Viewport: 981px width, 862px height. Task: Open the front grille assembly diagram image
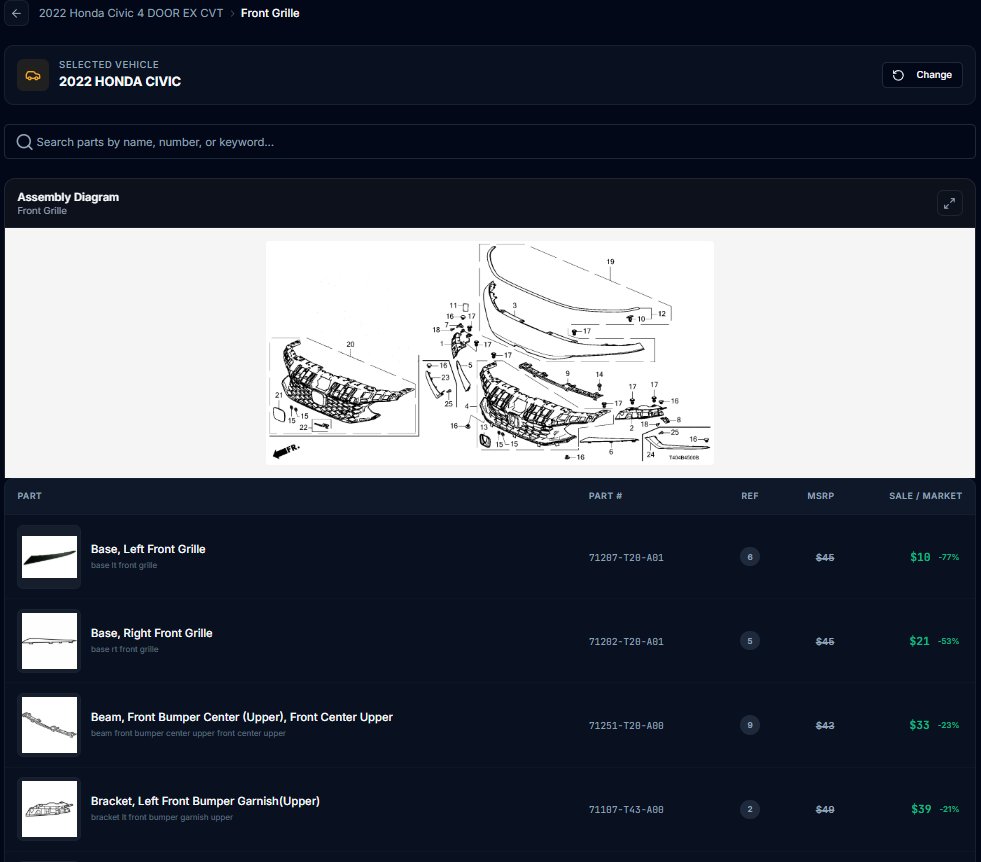click(490, 353)
